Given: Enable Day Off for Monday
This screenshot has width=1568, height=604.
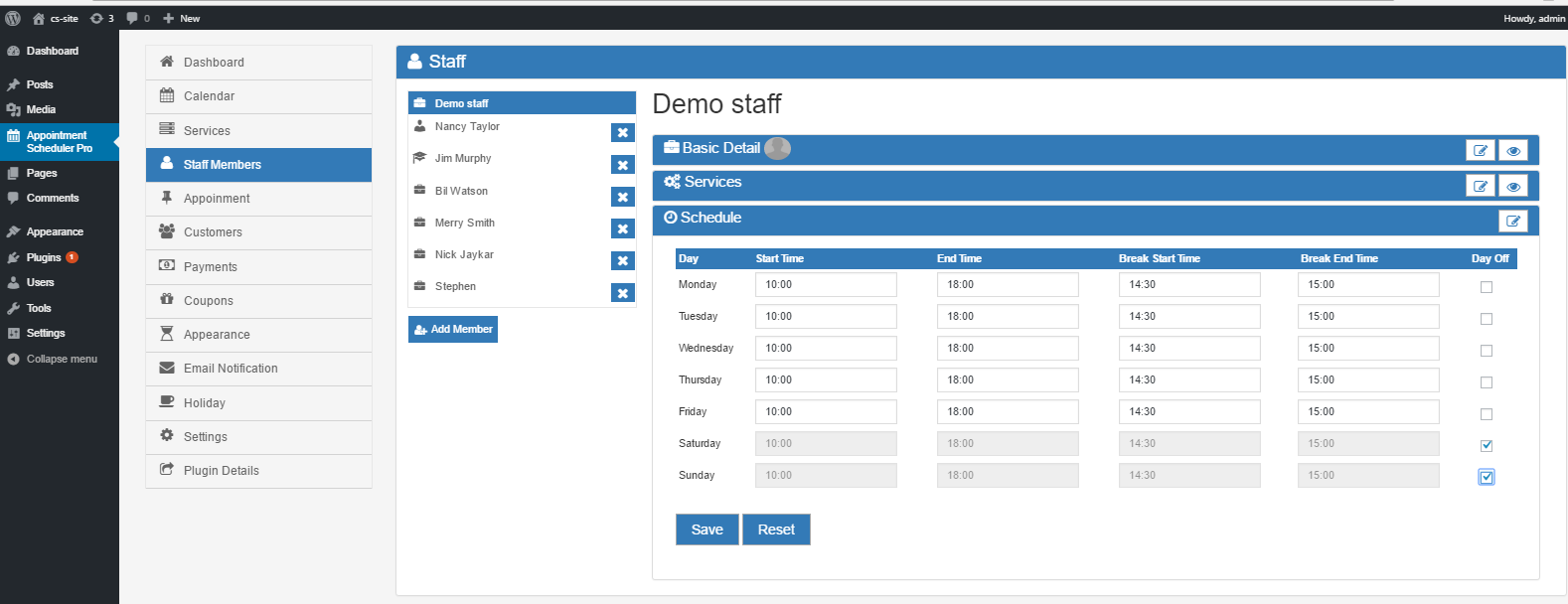Looking at the screenshot, I should pyautogui.click(x=1486, y=287).
